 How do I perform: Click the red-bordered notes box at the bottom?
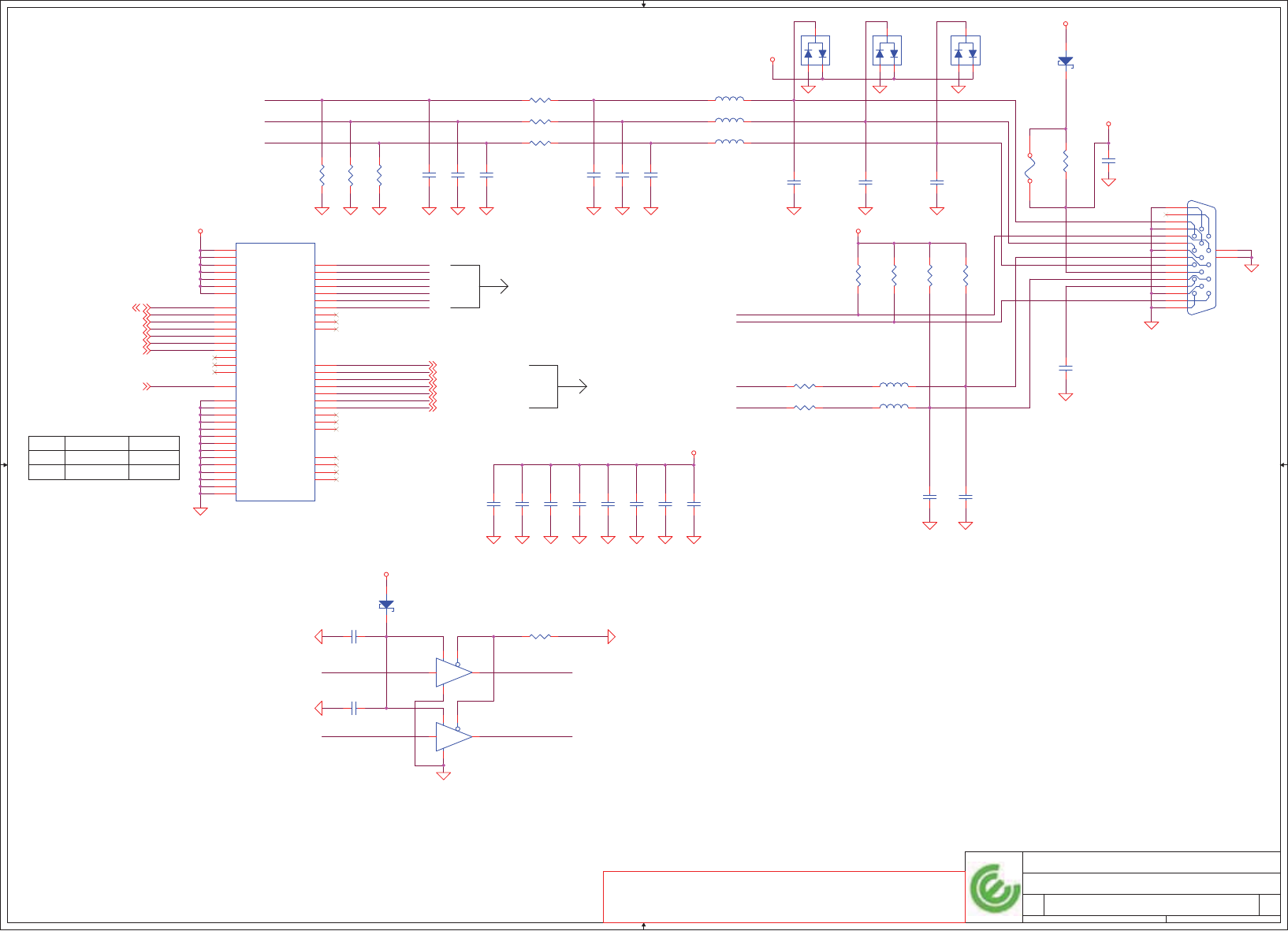tap(784, 897)
